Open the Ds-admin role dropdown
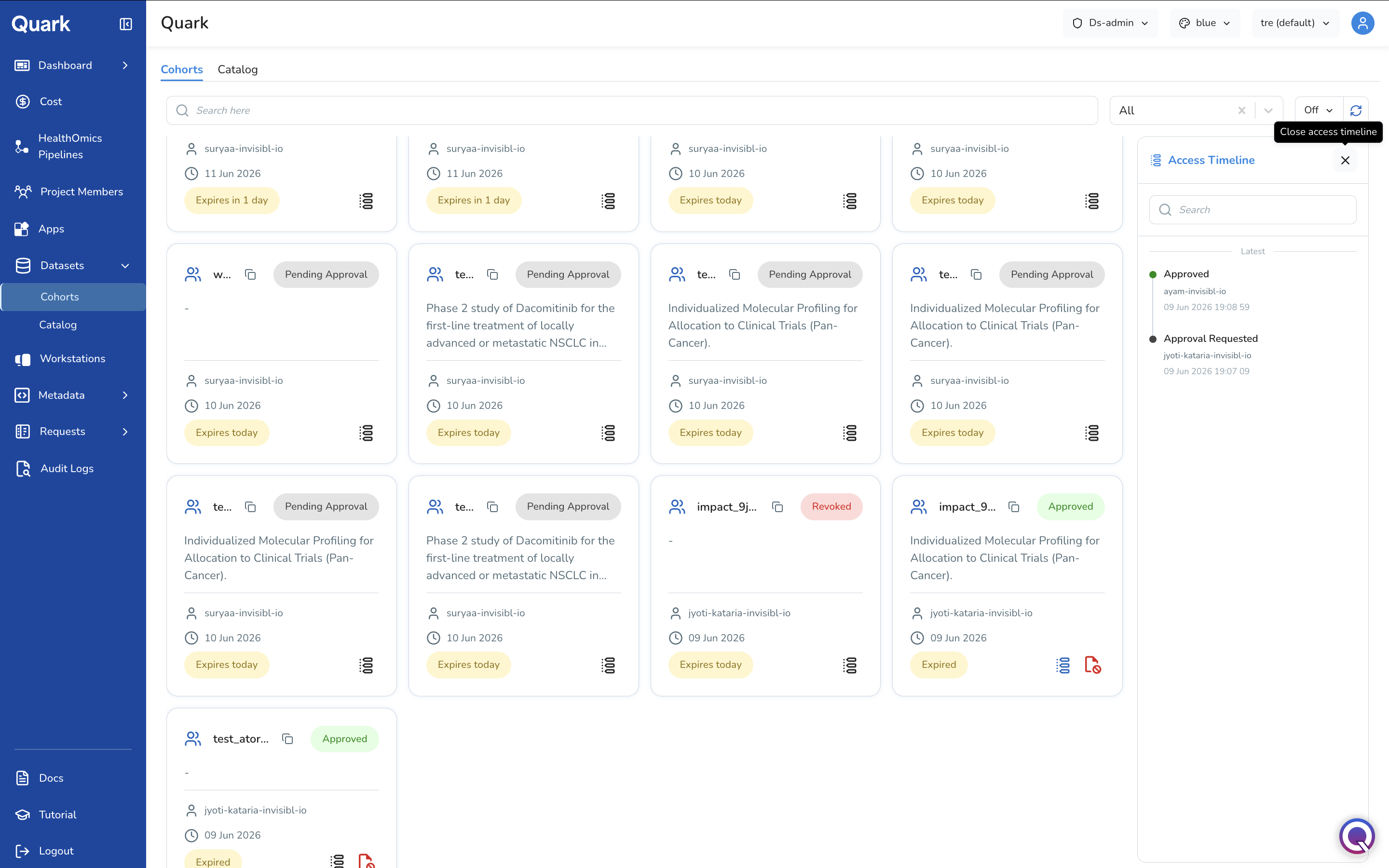The image size is (1389, 868). (1110, 23)
